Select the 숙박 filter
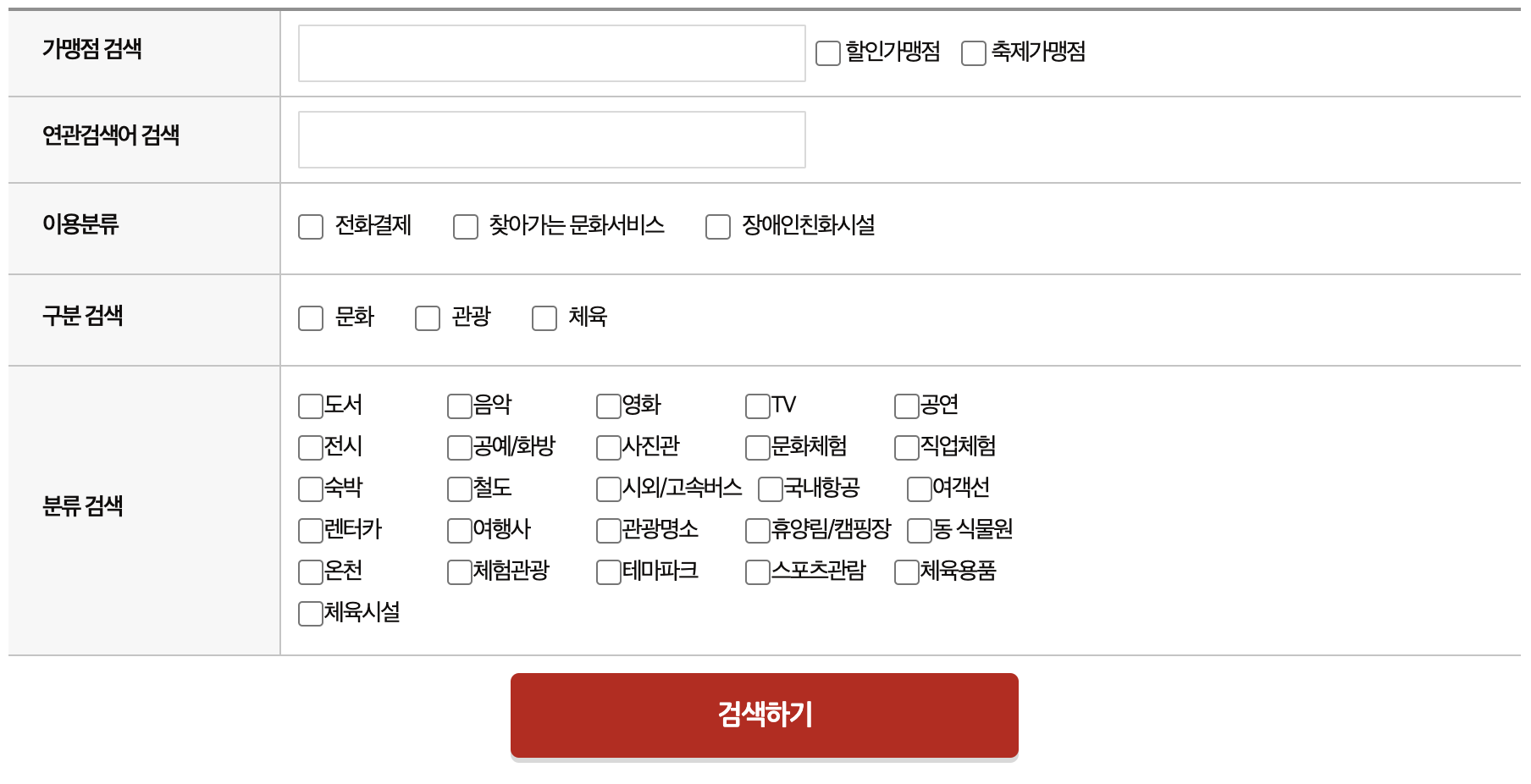This screenshot has width=1531, height=784. 309,489
